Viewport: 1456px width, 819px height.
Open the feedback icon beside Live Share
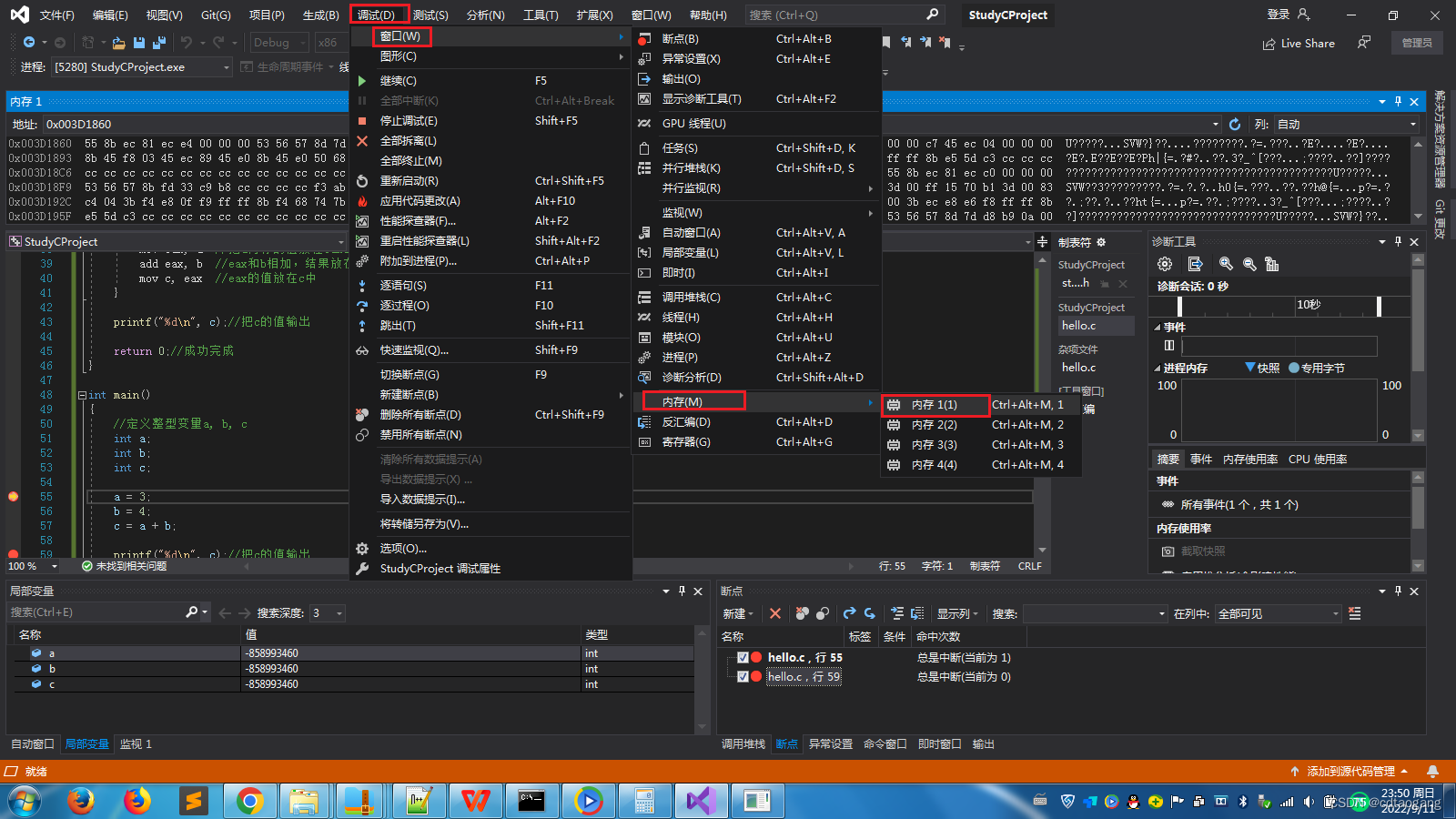click(1364, 43)
